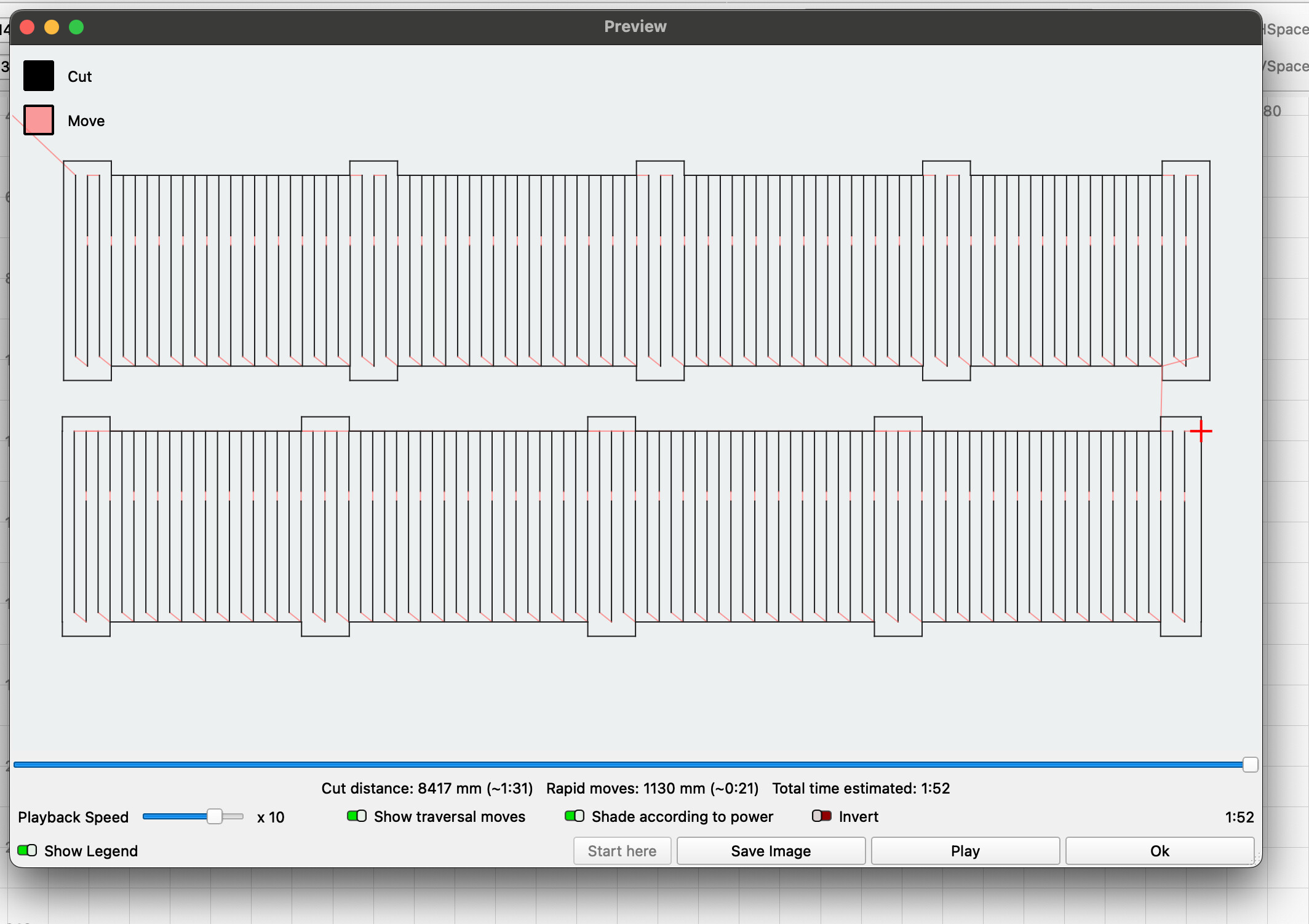Click the pink Move color swatch
This screenshot has width=1309, height=924.
click(x=39, y=120)
